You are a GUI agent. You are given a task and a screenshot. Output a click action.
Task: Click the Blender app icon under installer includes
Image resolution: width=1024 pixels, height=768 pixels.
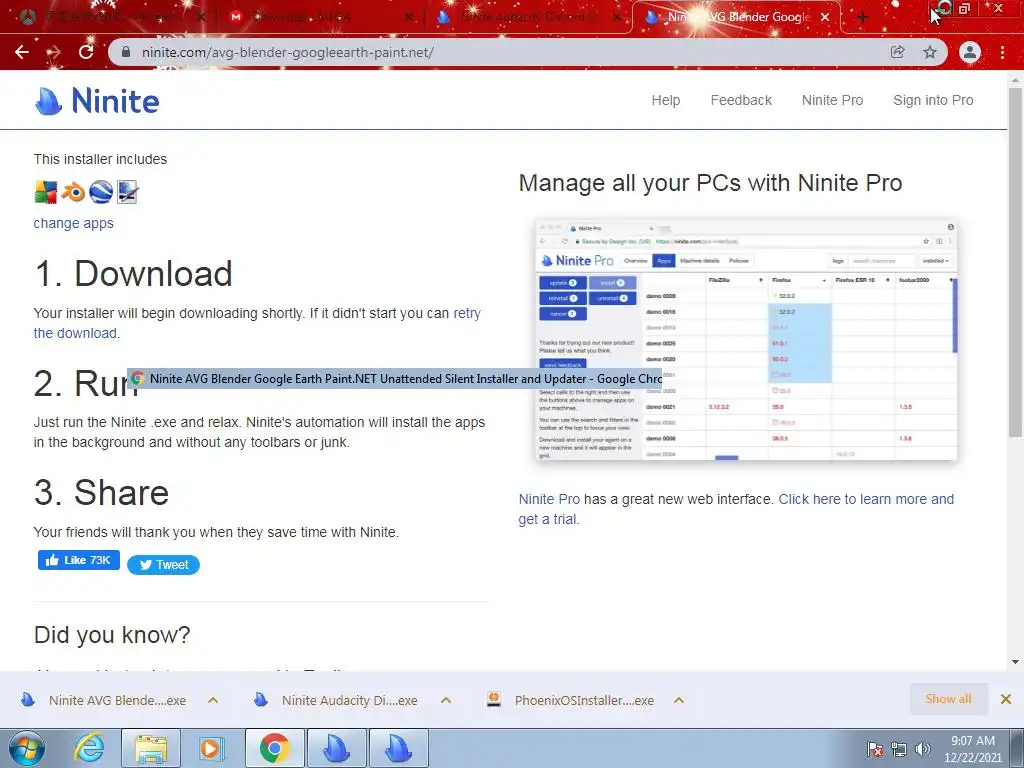pos(73,192)
